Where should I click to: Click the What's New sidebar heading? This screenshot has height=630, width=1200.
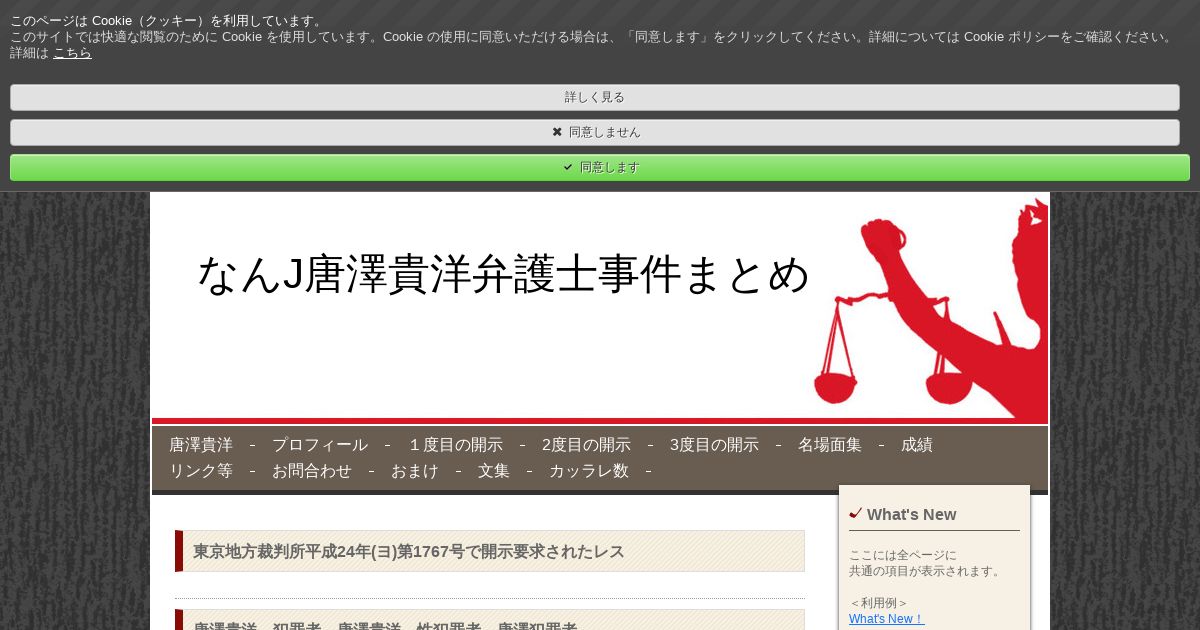[911, 515]
